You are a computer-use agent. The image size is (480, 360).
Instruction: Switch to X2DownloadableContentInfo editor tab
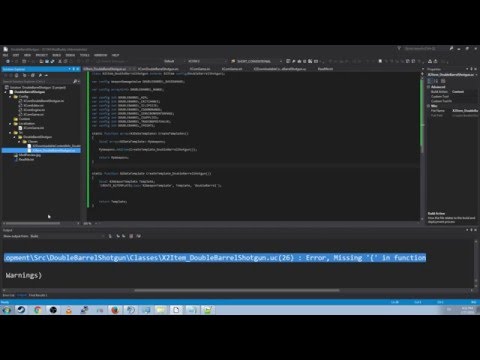point(279,69)
